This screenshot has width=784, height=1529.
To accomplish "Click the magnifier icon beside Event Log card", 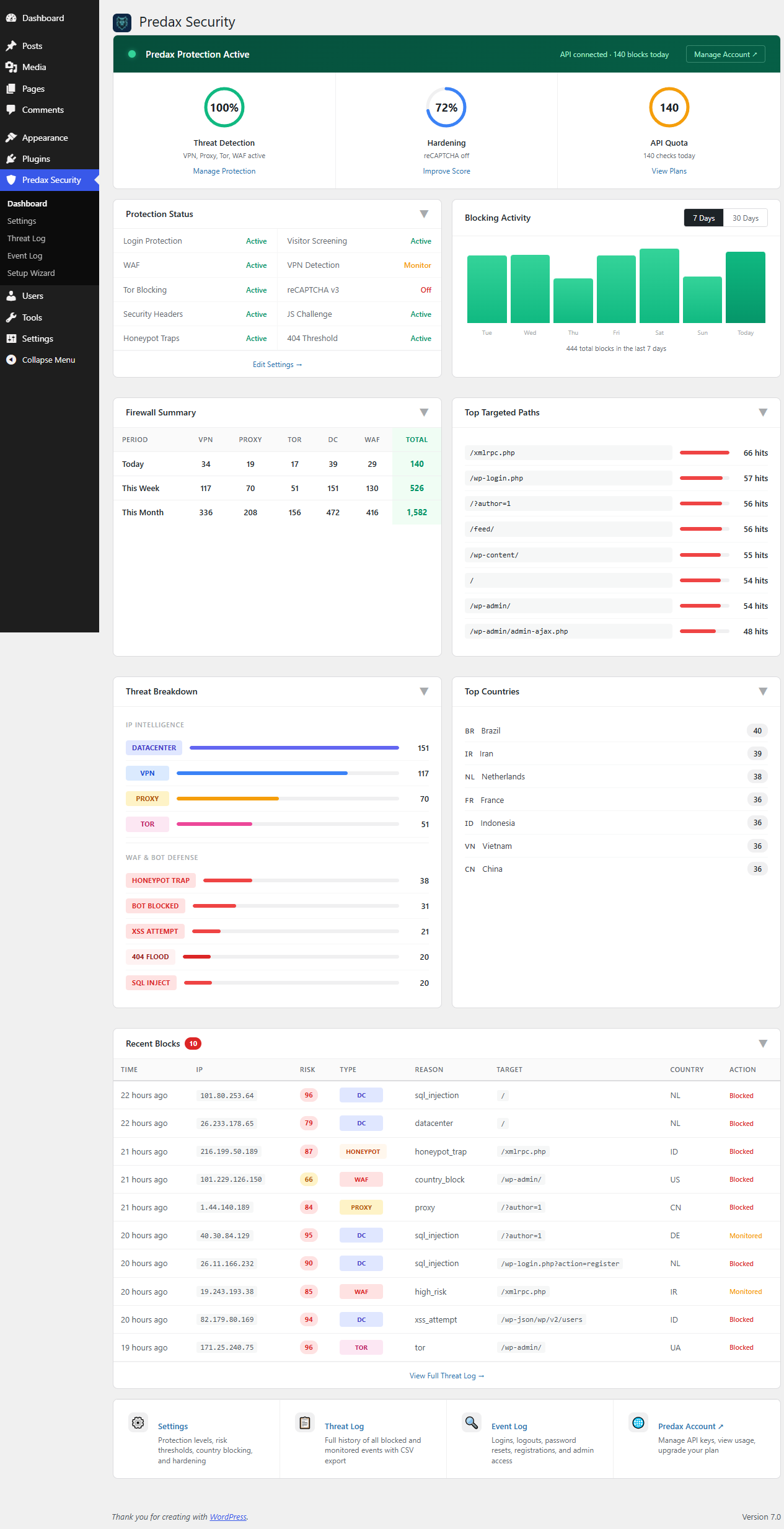I will (x=472, y=1422).
